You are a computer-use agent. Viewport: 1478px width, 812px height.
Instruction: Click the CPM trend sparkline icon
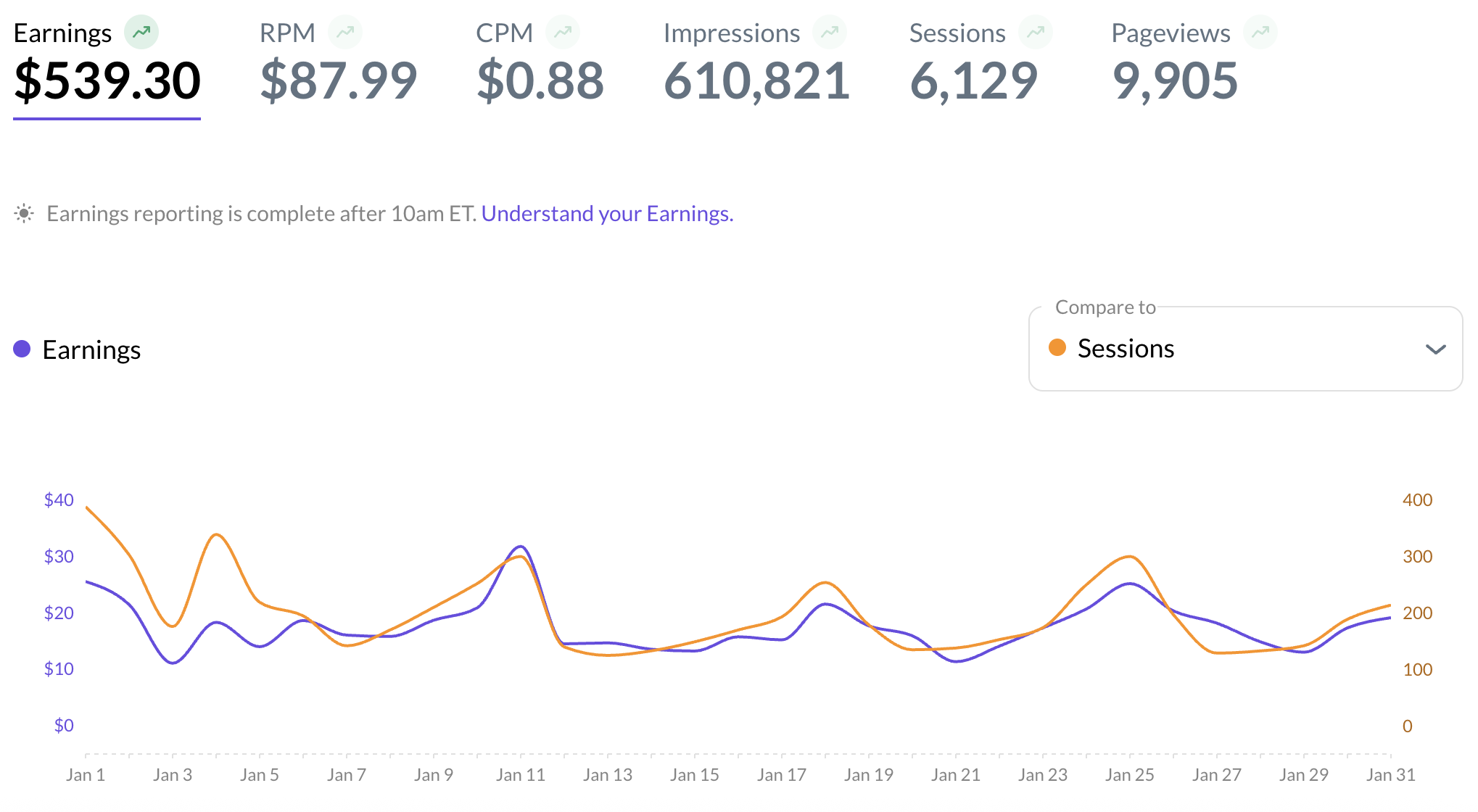pos(563,31)
